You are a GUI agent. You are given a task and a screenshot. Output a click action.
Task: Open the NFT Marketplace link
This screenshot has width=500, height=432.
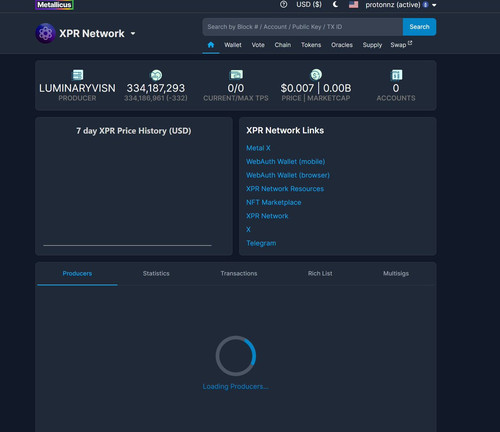(x=274, y=202)
